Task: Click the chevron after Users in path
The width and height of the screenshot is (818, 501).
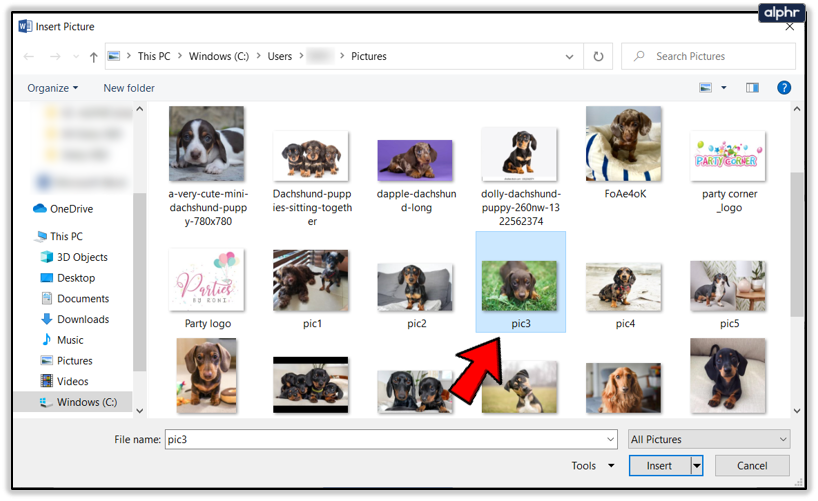Action: [x=301, y=56]
